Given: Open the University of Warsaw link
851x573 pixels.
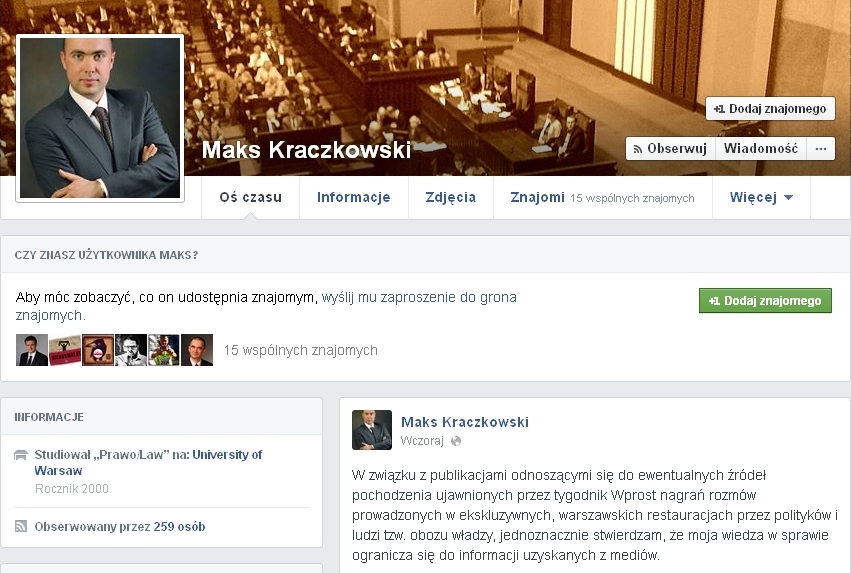Looking at the screenshot, I should click(148, 462).
